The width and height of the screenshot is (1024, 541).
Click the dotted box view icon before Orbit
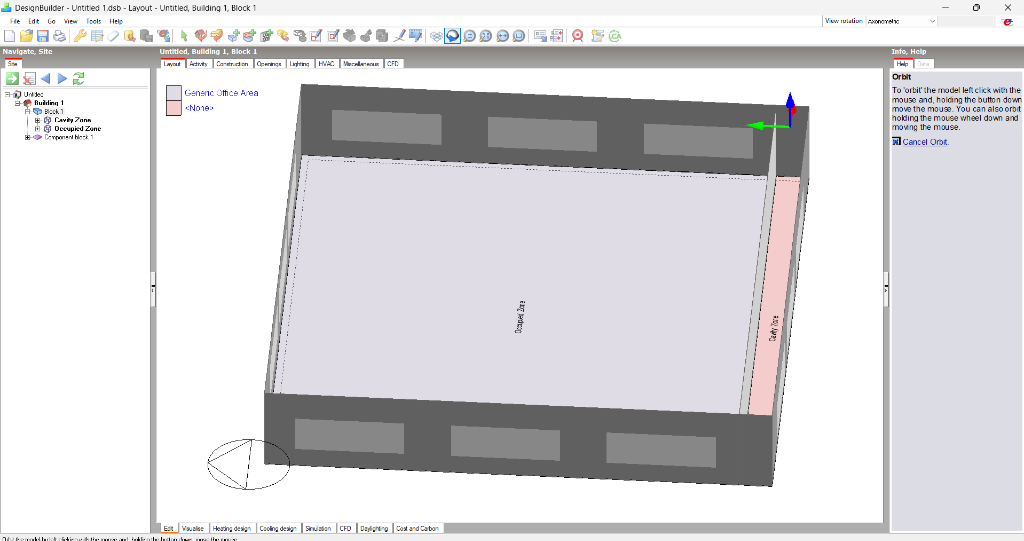436,36
